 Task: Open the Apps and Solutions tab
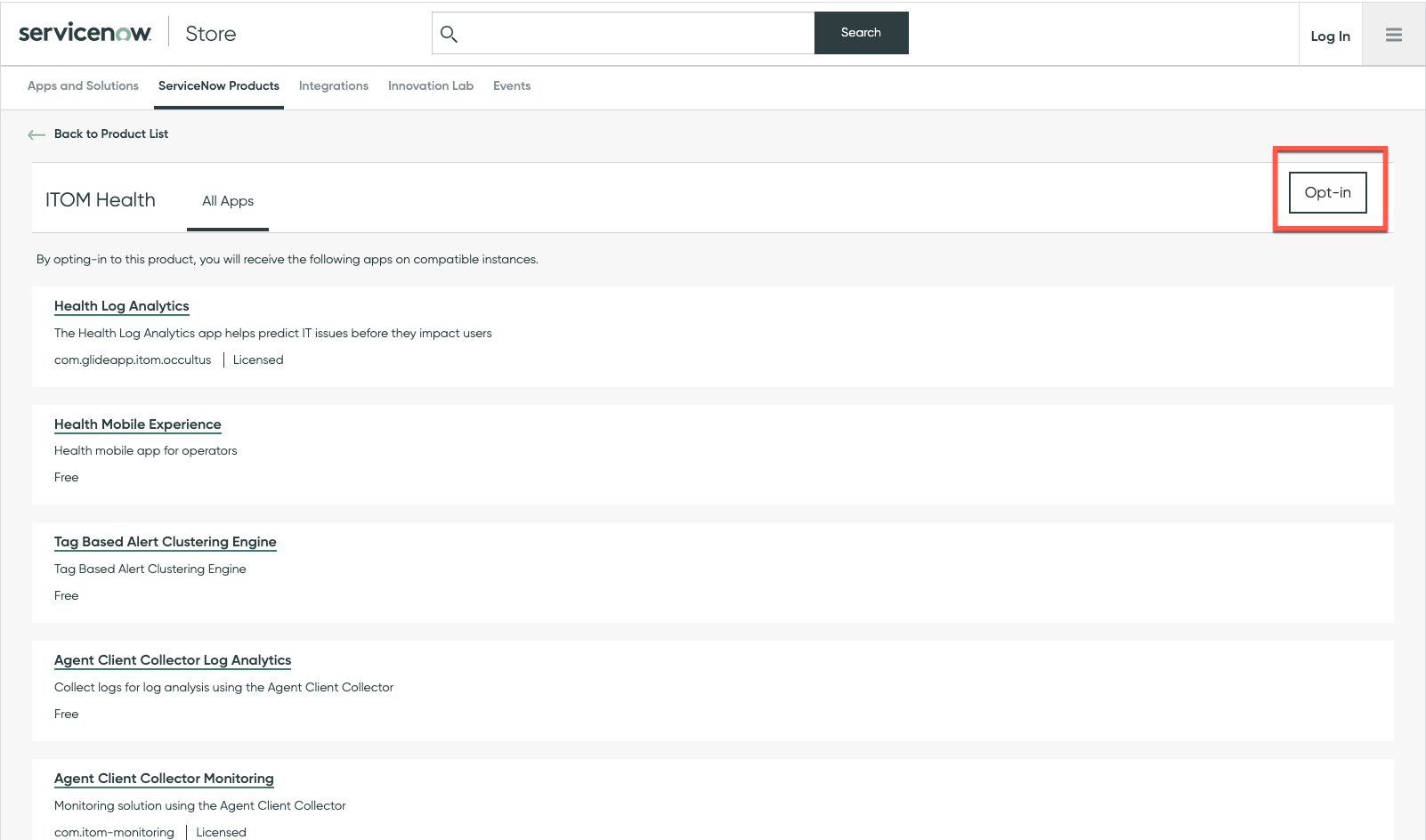pos(83,86)
